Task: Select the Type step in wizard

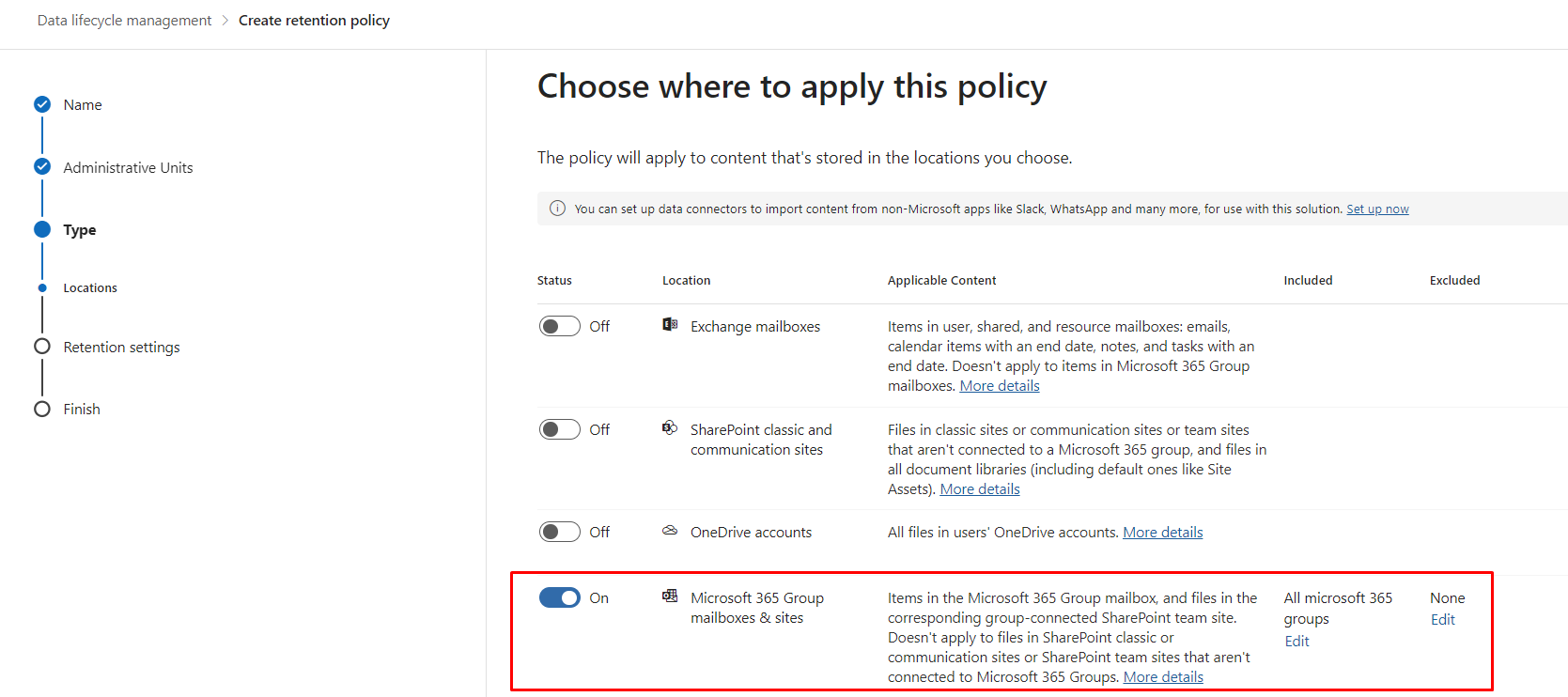Action: [79, 230]
